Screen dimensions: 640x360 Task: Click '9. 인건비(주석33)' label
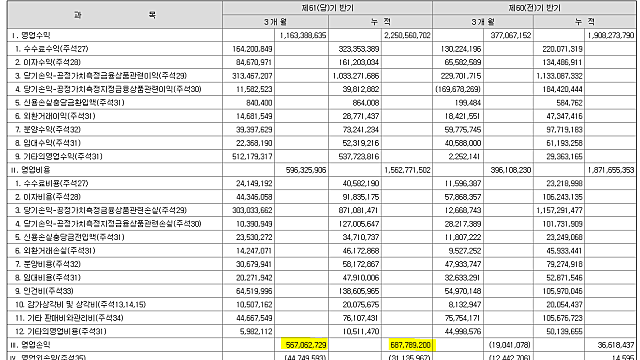click(x=44, y=291)
